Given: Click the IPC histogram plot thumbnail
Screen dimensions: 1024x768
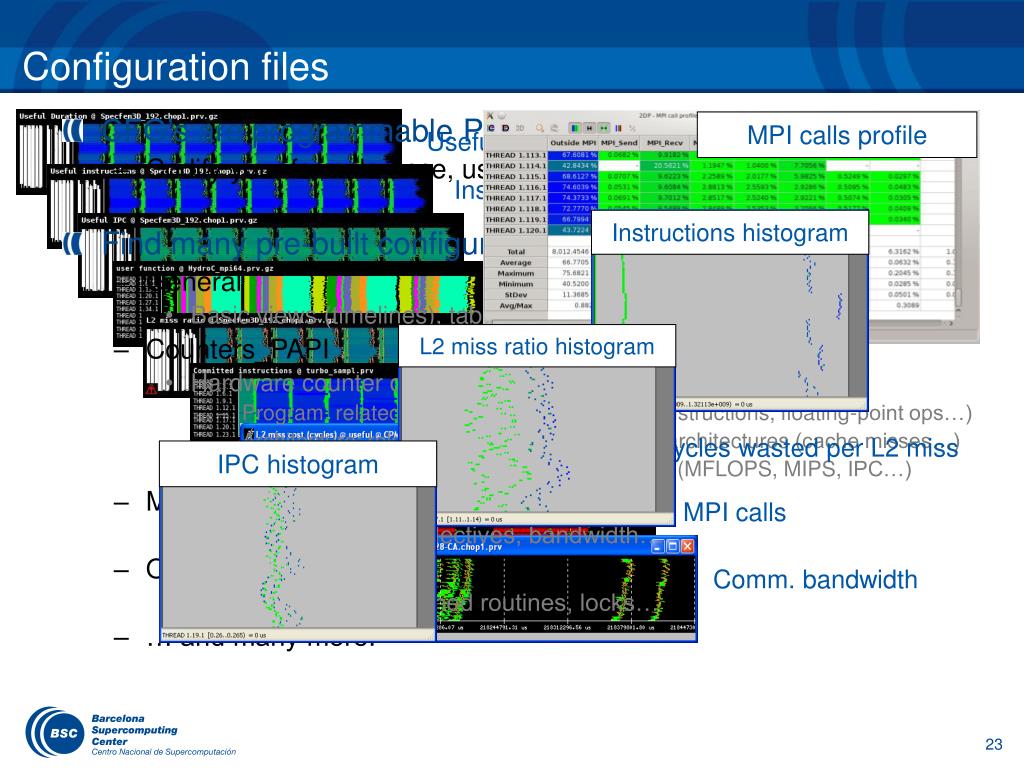Looking at the screenshot, I should click(289, 558).
